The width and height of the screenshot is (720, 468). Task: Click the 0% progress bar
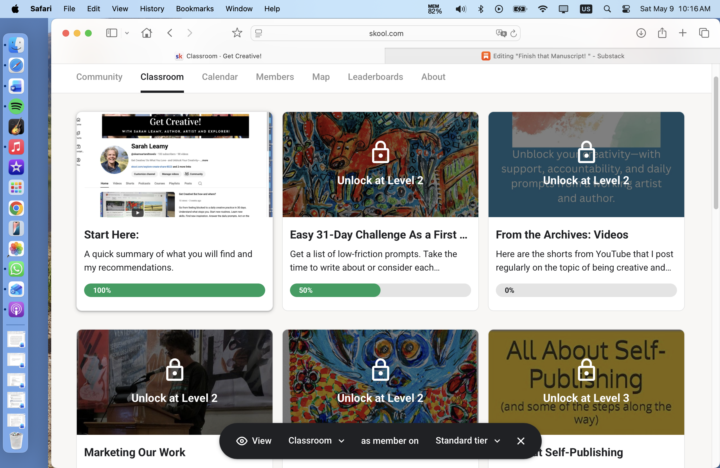(586, 290)
